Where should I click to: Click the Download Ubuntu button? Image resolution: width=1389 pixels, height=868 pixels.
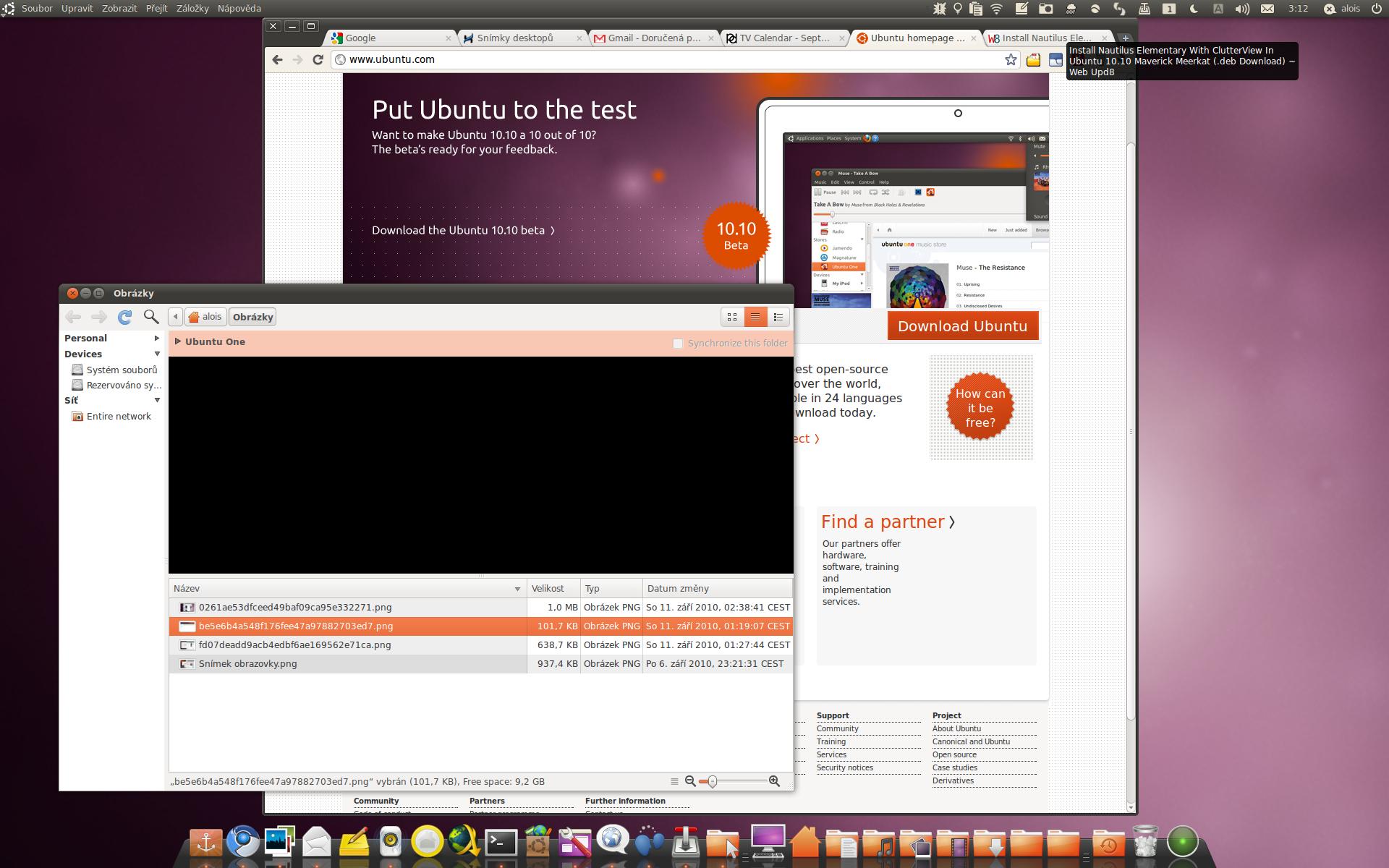962,326
